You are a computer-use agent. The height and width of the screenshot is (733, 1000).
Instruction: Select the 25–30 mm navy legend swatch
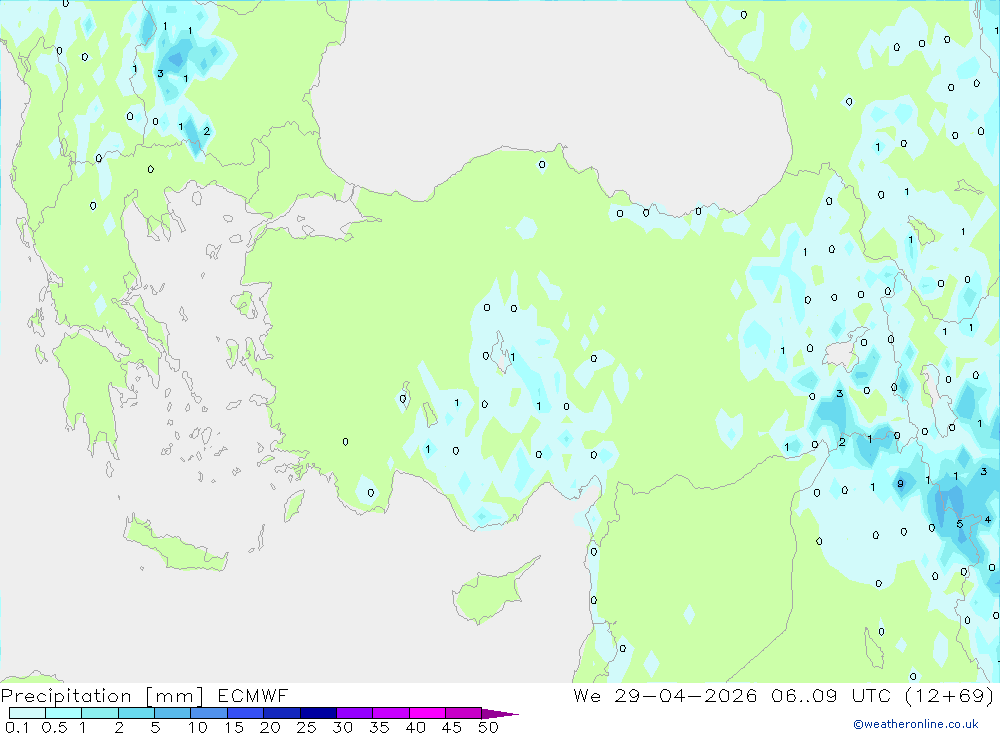pos(318,713)
